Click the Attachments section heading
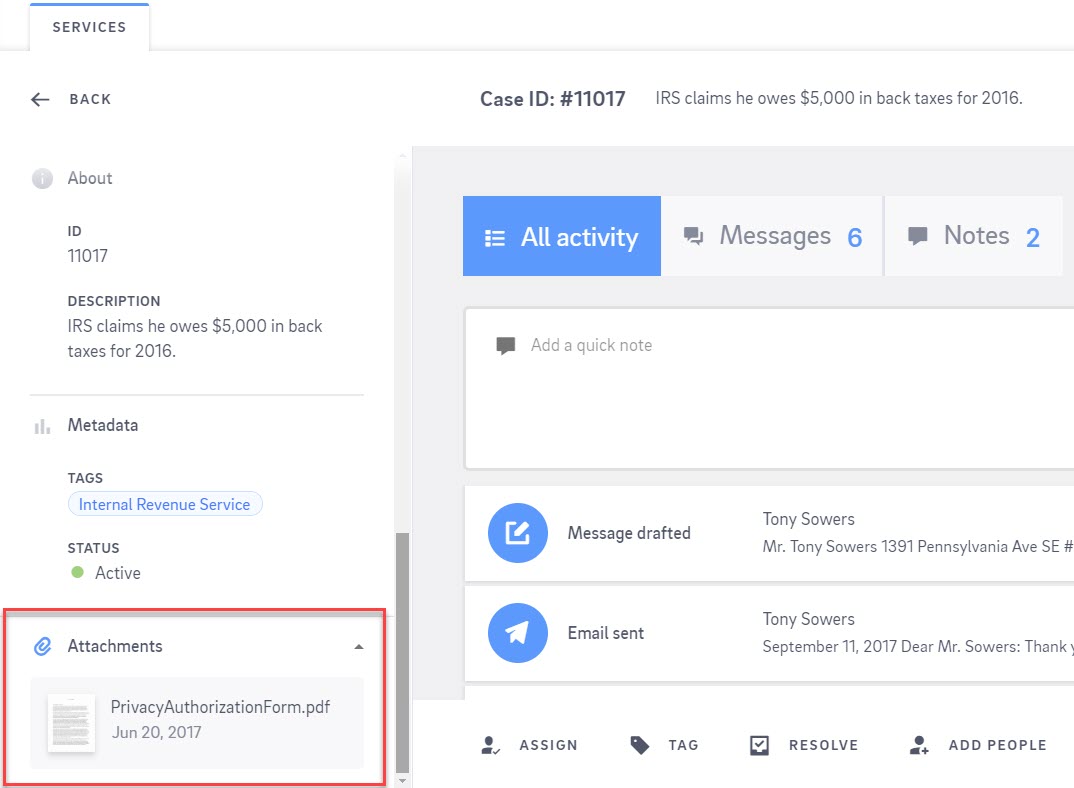 (x=115, y=646)
